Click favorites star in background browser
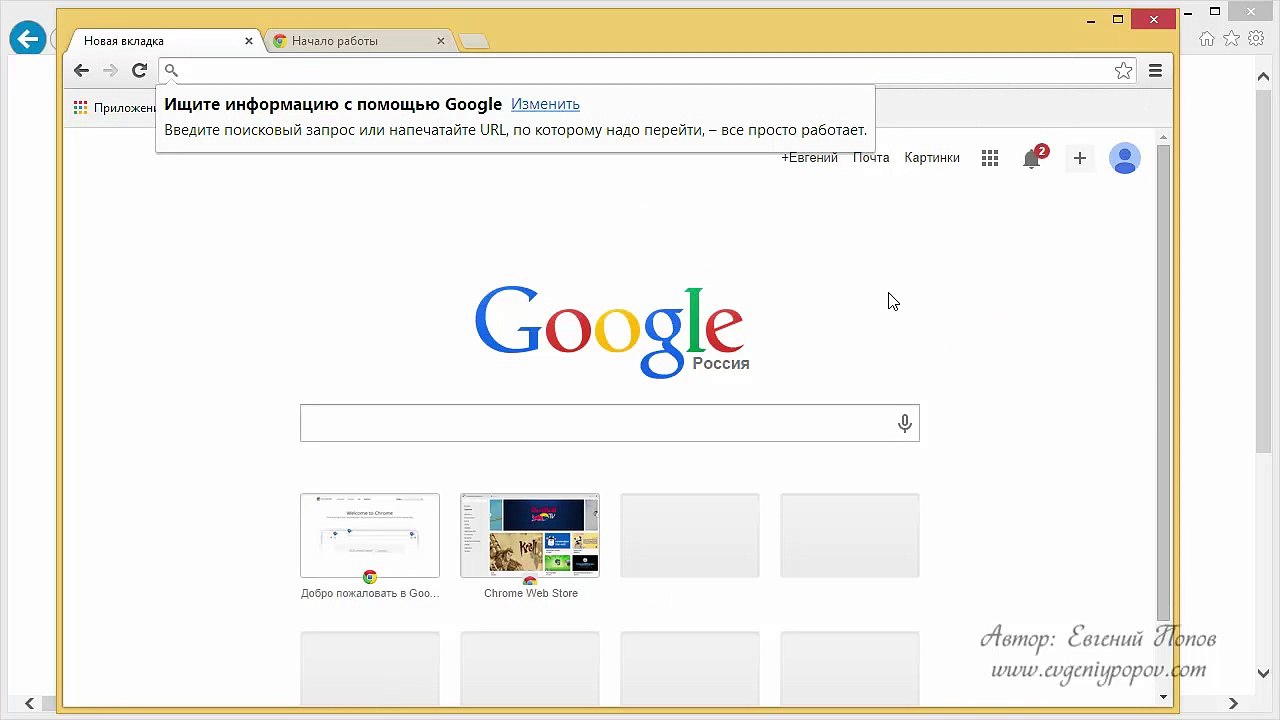The width and height of the screenshot is (1280, 720). click(1231, 39)
